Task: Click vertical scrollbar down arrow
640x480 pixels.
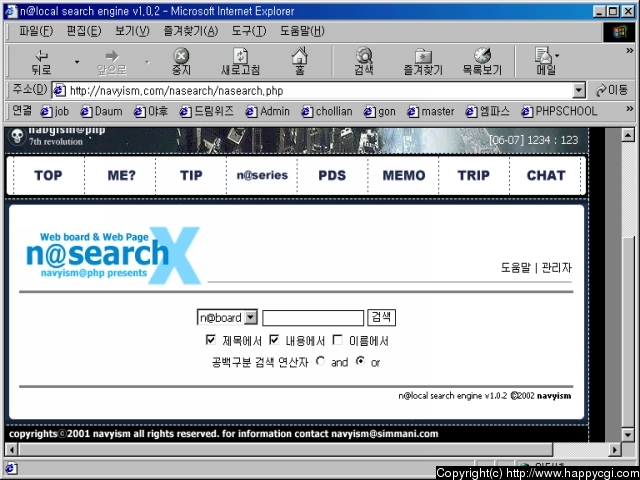Action: tap(628, 435)
